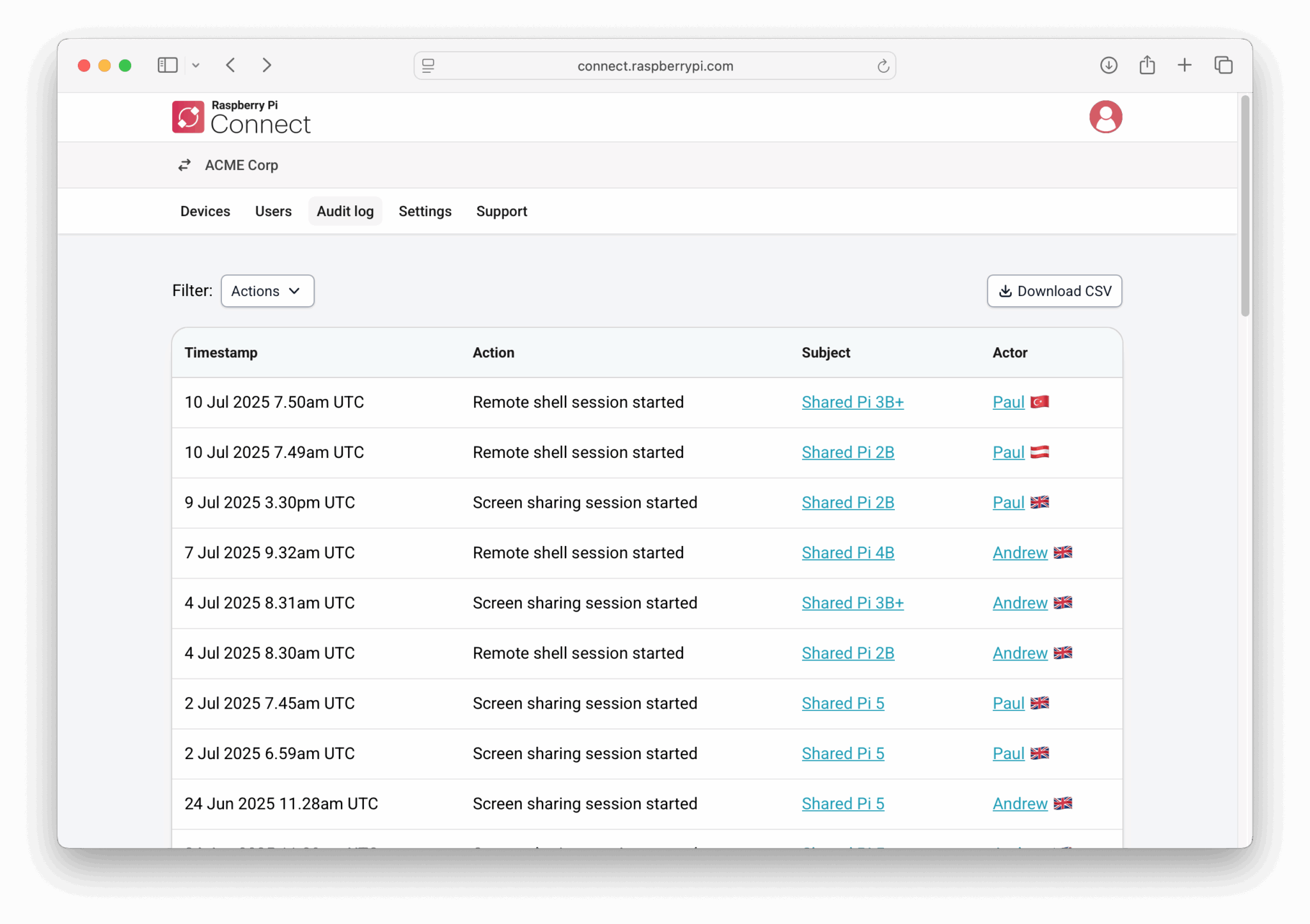Click Andrew's link in the 7 Jul row

point(1020,552)
